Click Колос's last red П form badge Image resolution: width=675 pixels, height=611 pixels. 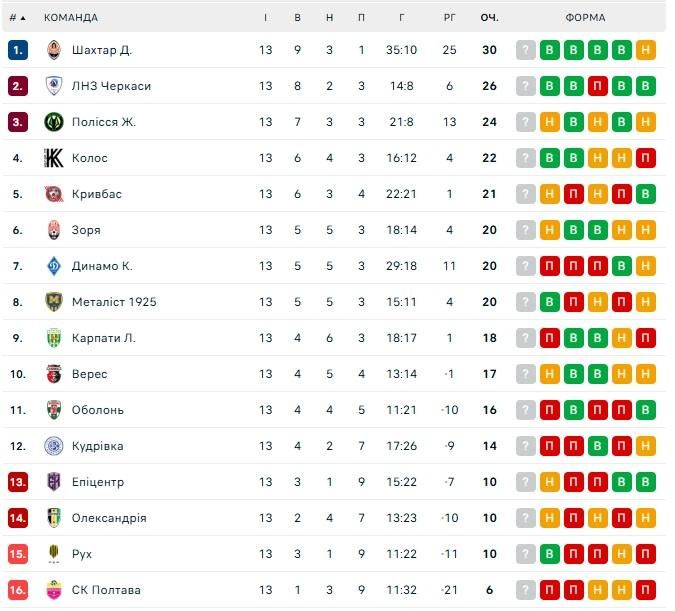[645, 158]
